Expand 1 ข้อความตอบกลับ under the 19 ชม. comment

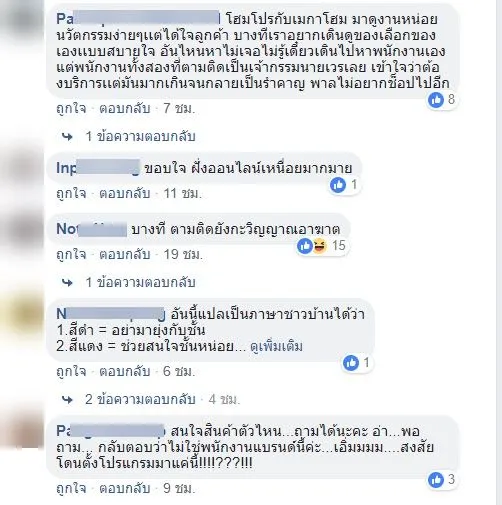(140, 283)
